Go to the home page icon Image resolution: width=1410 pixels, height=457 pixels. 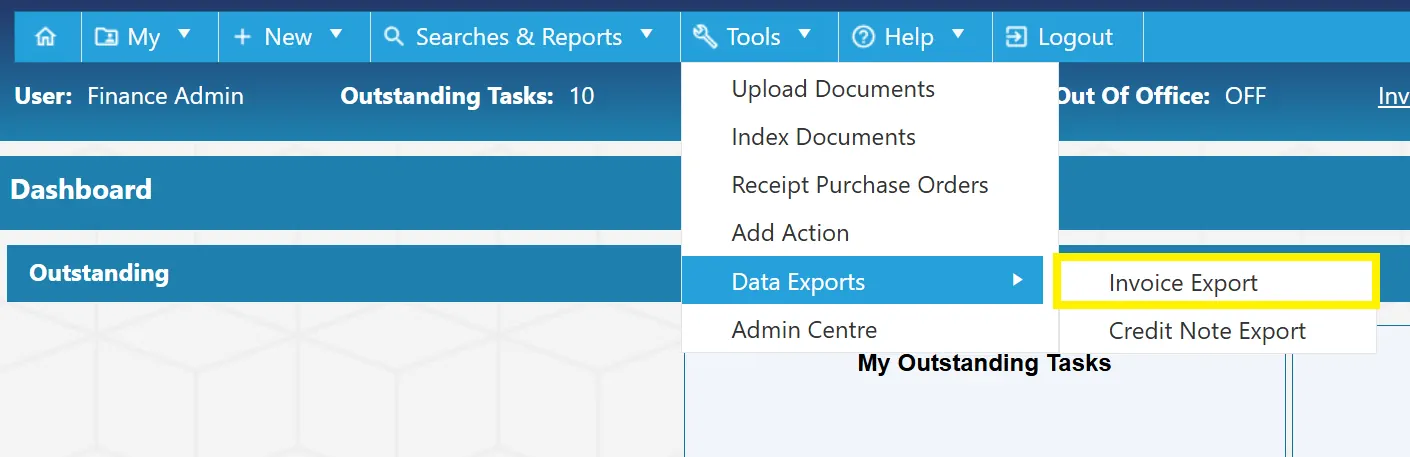(46, 37)
